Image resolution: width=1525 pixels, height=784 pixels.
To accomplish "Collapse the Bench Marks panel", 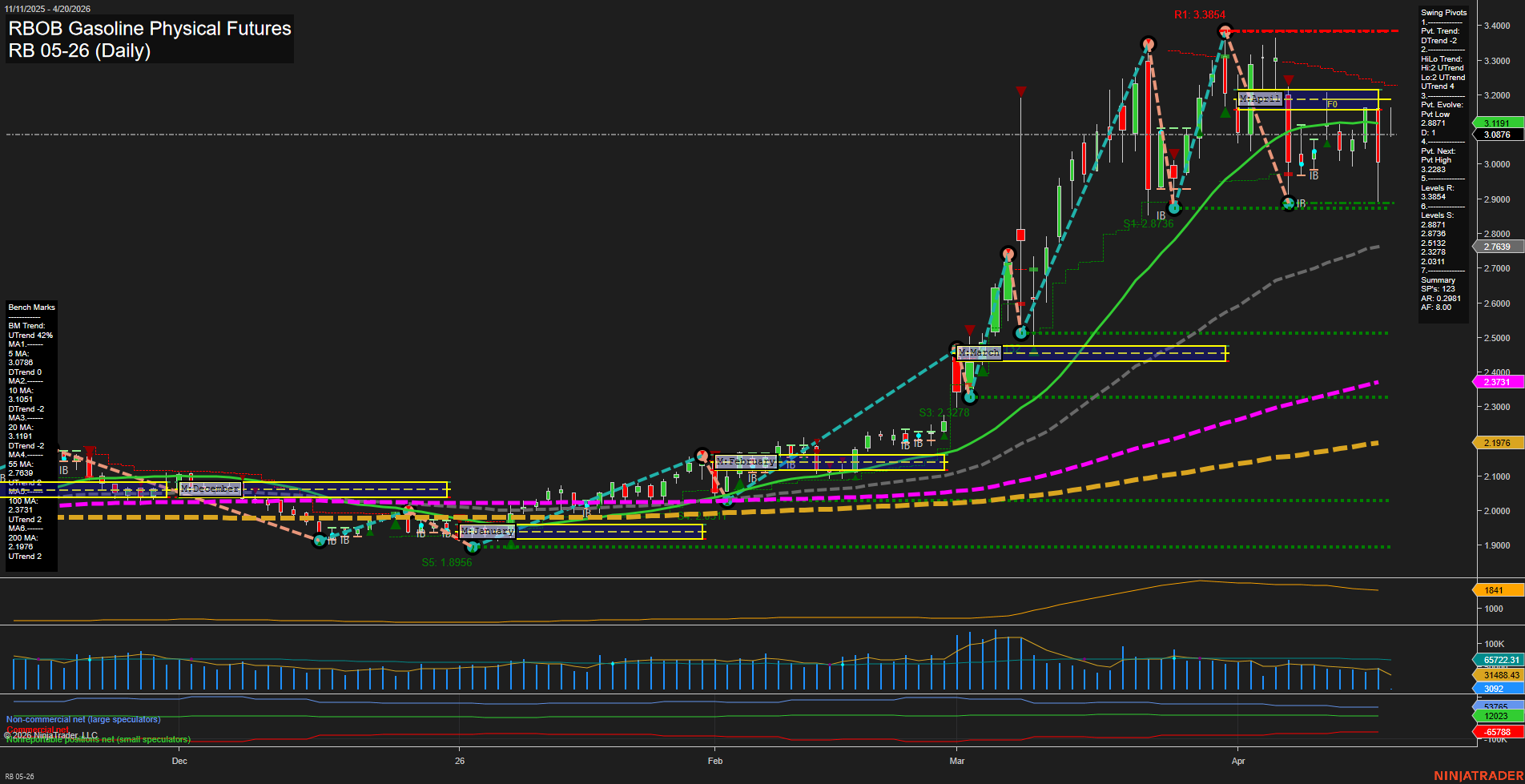I will 30,307.
